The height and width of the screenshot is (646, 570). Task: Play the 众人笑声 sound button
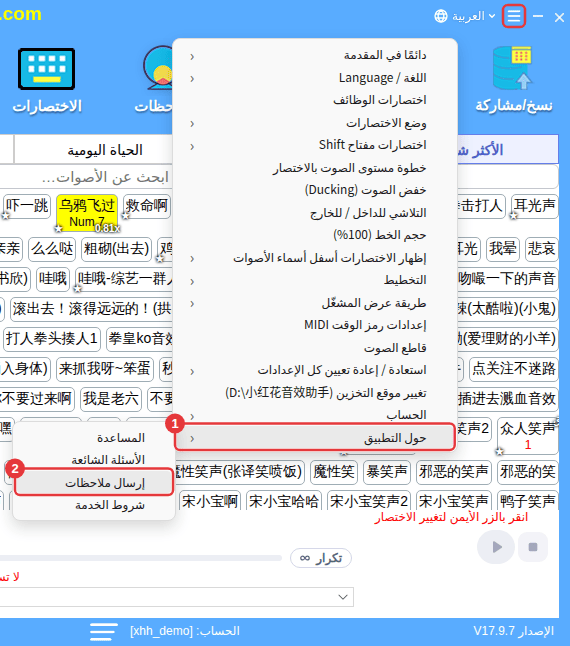pos(528,435)
